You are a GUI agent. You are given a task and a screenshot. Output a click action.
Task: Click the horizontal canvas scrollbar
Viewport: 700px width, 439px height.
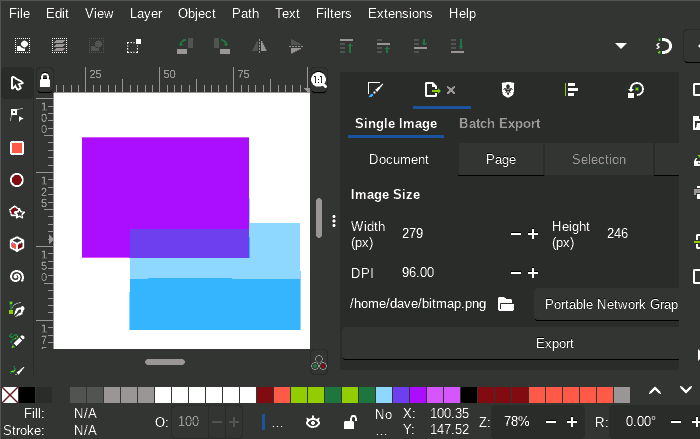(x=165, y=362)
